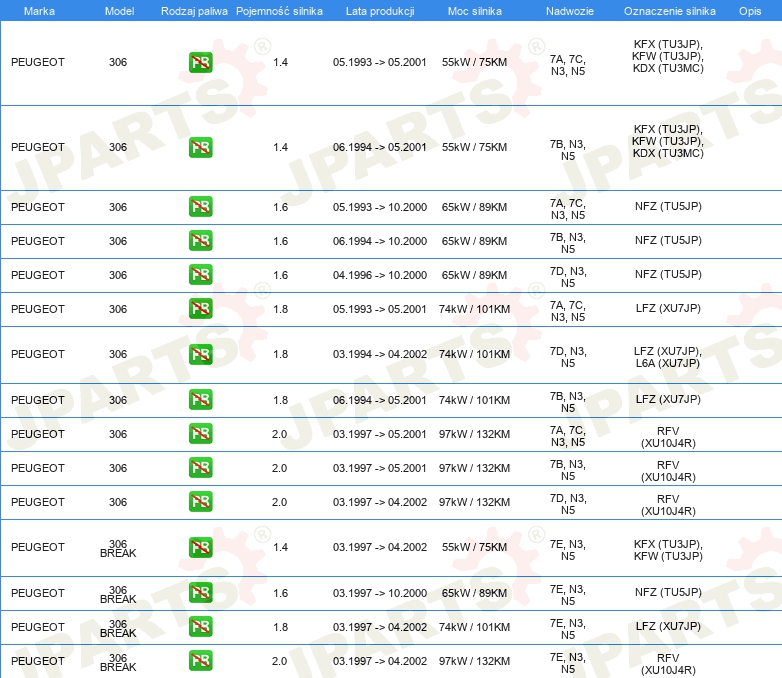Select fuel icon for 306 1.8 from 06.1994
The width and height of the screenshot is (782, 678).
click(x=200, y=400)
